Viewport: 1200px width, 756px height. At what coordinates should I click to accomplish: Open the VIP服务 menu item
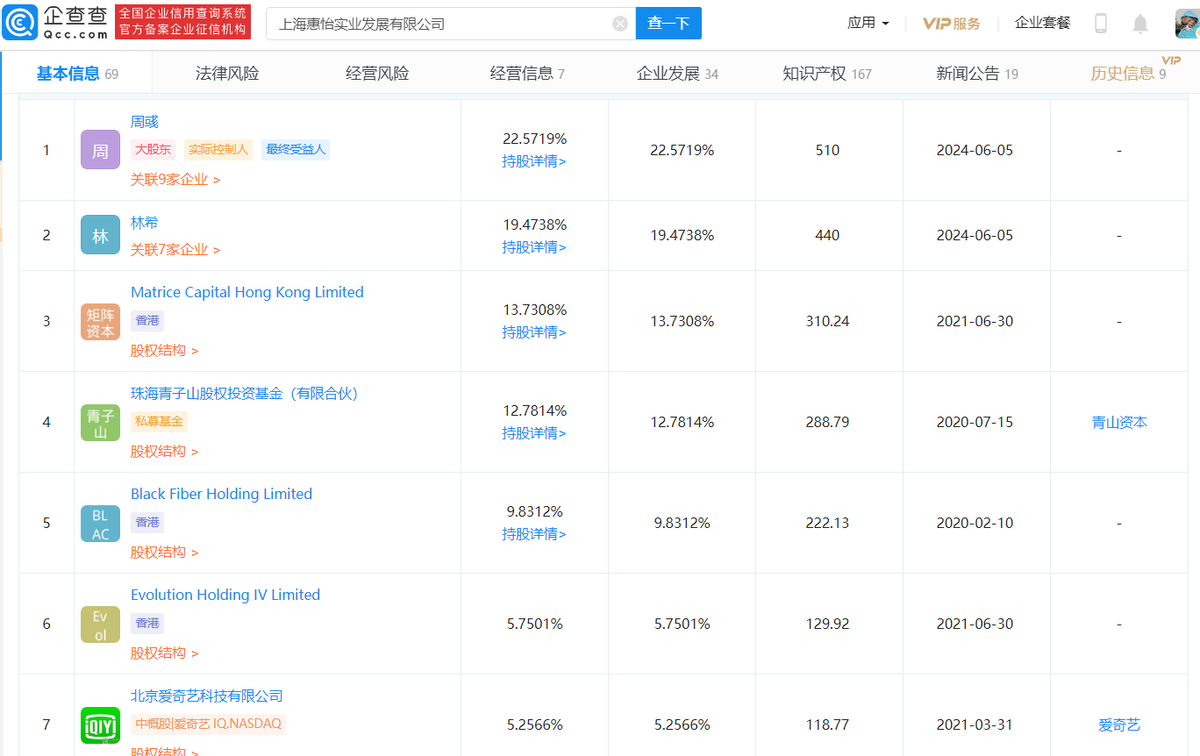tap(951, 23)
